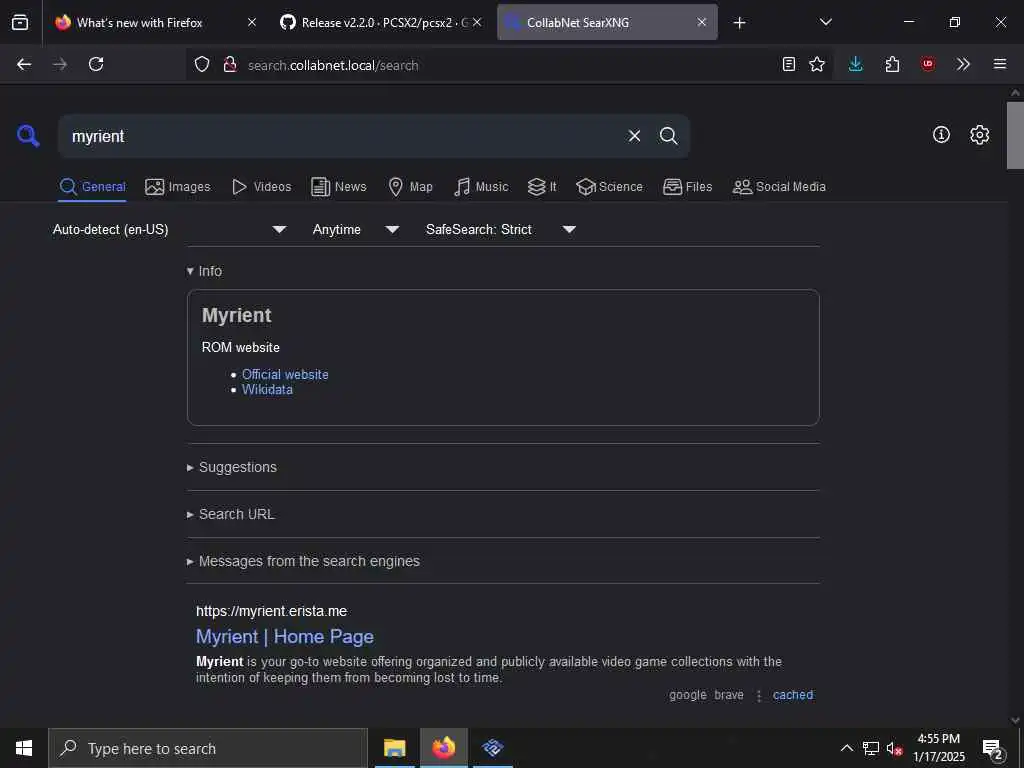Switch to the Science category

609,187
